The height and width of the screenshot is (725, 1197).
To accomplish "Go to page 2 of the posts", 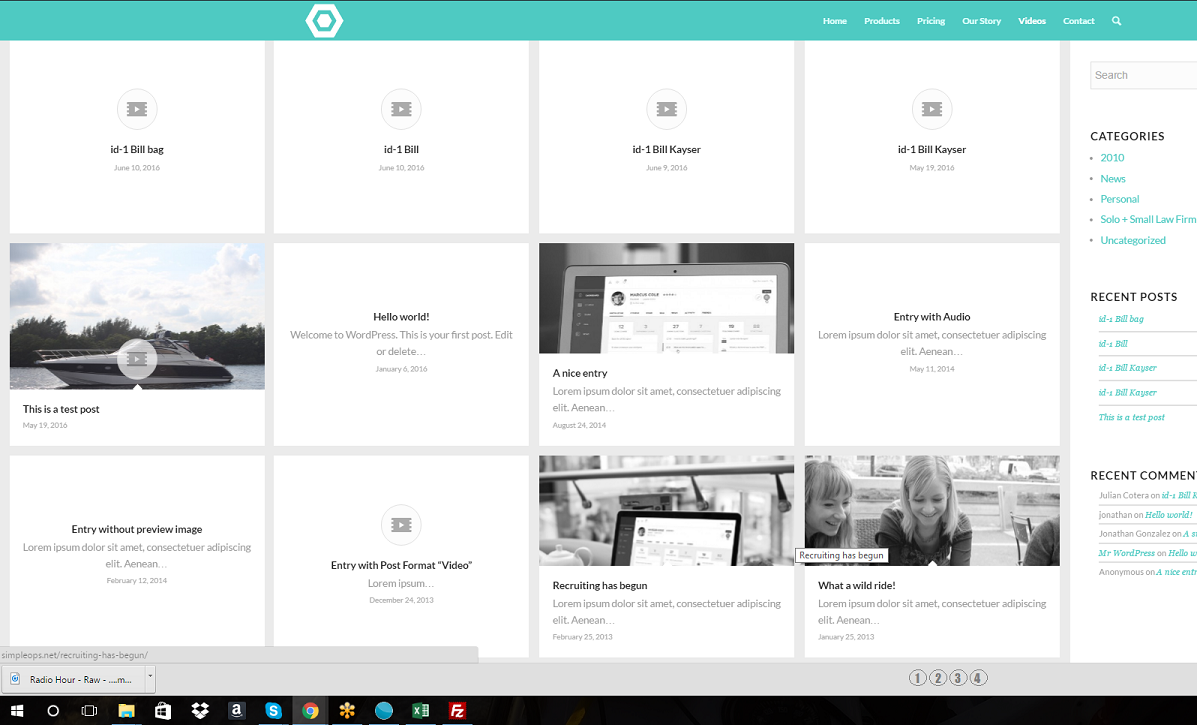I will point(937,678).
